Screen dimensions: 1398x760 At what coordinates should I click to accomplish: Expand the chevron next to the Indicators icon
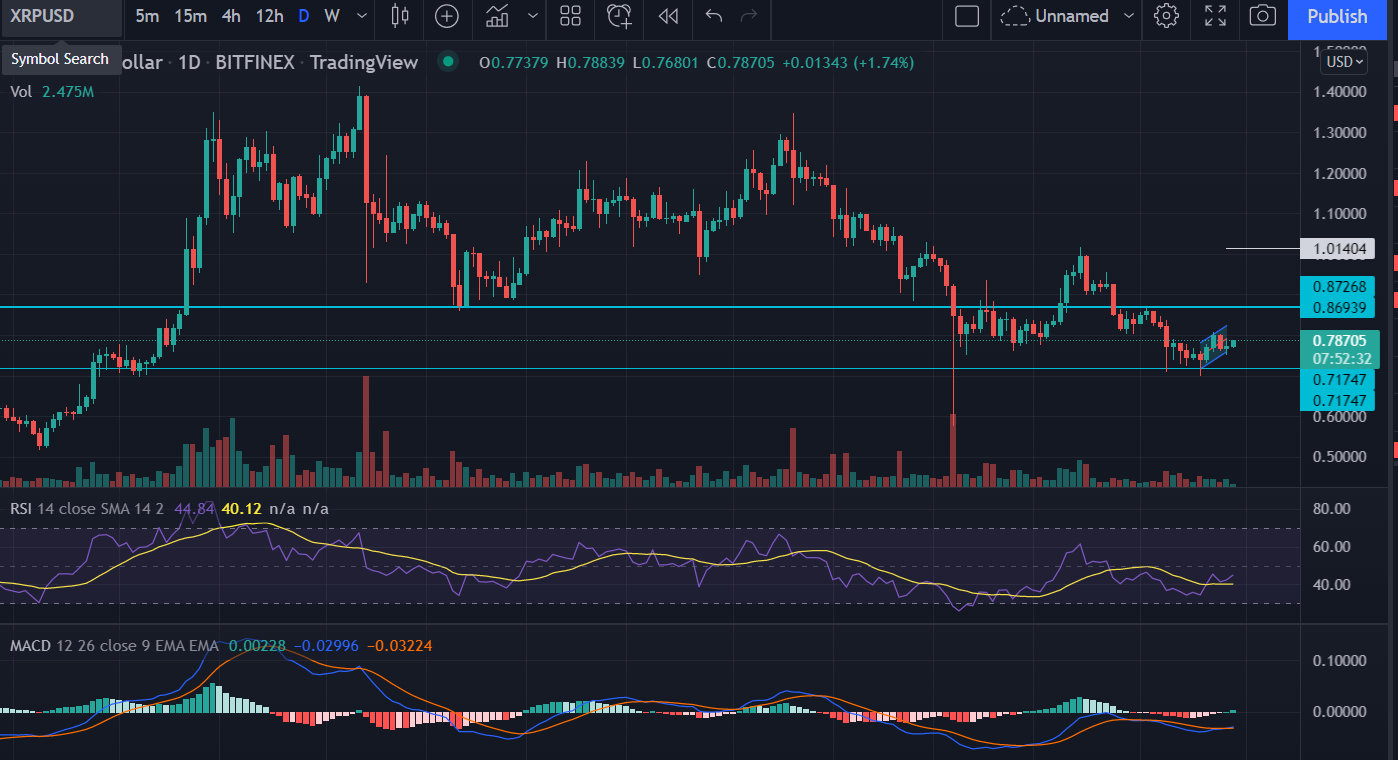tap(532, 16)
